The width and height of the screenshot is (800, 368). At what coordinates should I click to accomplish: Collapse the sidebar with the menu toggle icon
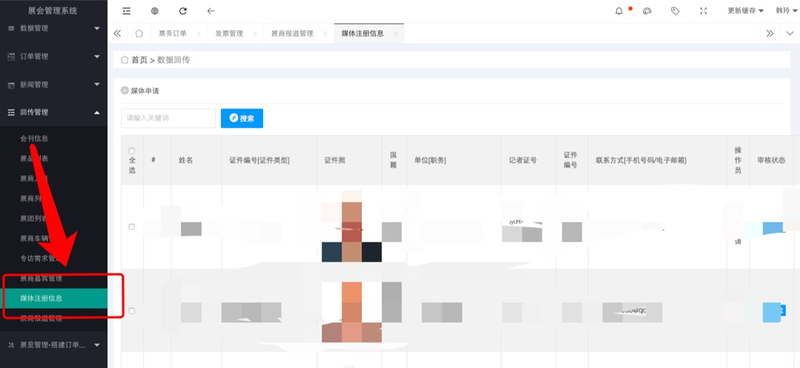tap(127, 11)
